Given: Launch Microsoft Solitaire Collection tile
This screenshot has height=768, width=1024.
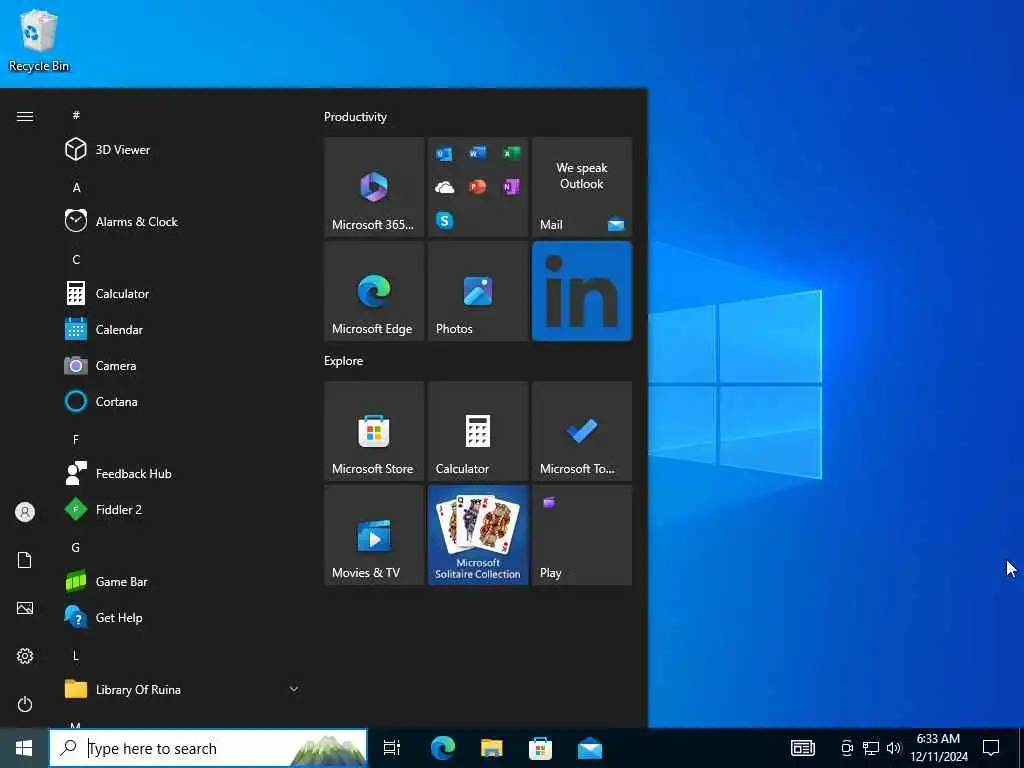Looking at the screenshot, I should pyautogui.click(x=478, y=535).
